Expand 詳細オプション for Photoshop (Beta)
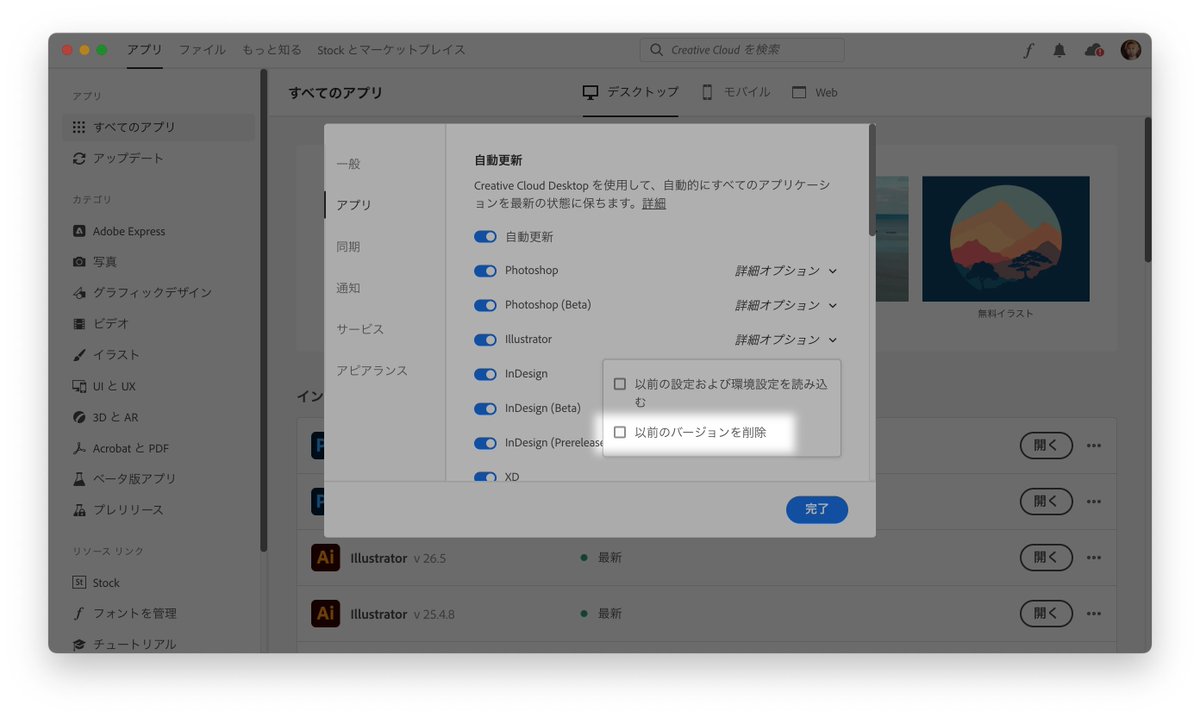1200x717 pixels. click(786, 305)
